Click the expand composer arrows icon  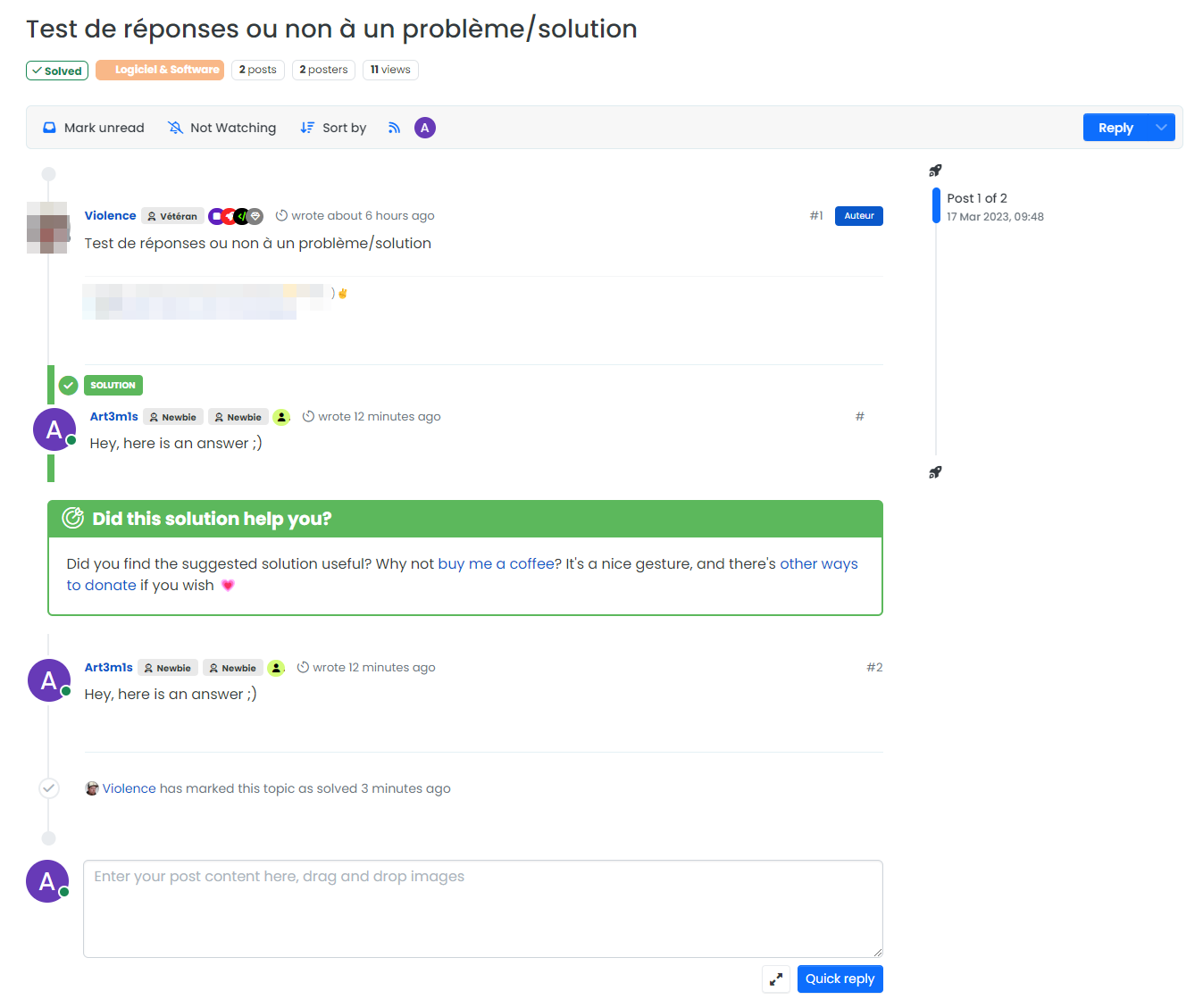click(776, 979)
